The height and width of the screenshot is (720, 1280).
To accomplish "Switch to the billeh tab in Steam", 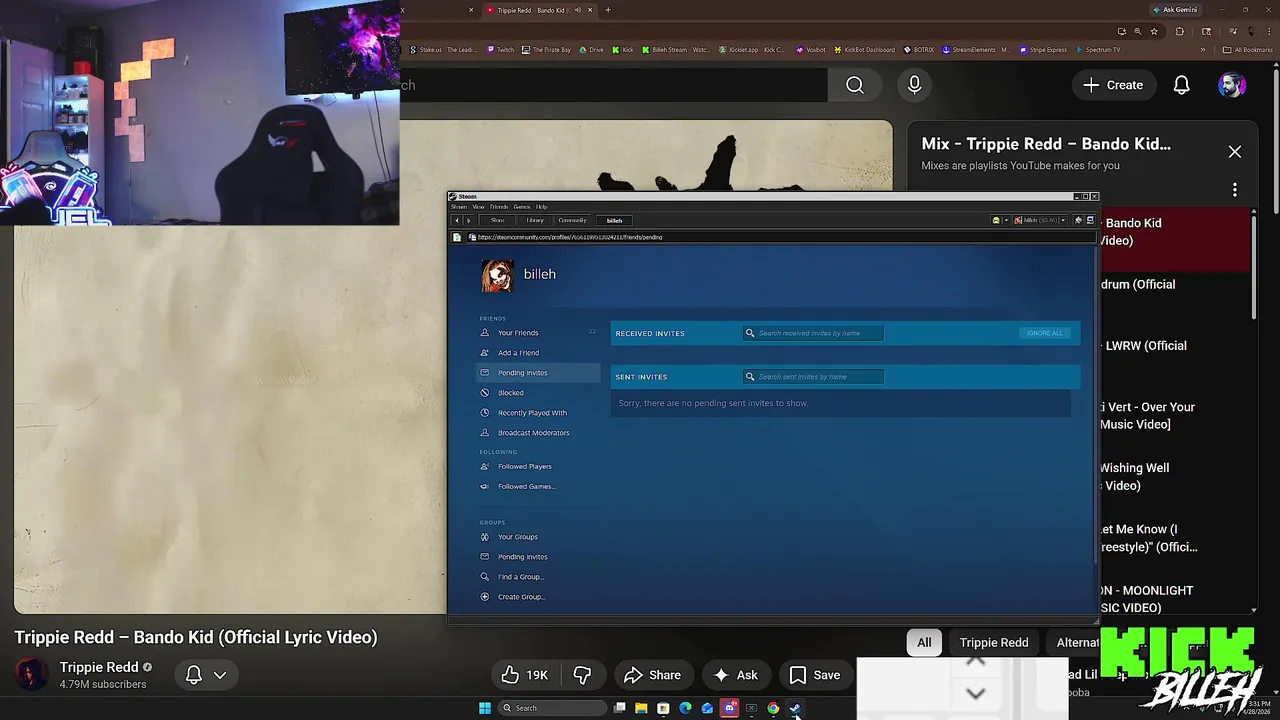I will [614, 221].
